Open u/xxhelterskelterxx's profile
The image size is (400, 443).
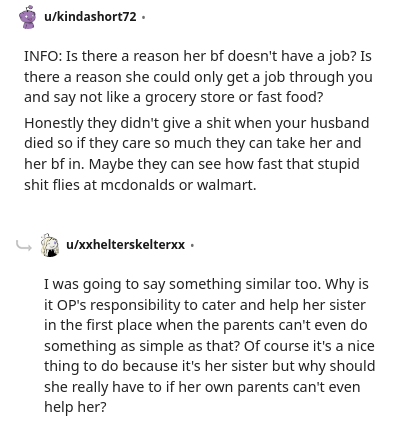coord(126,245)
